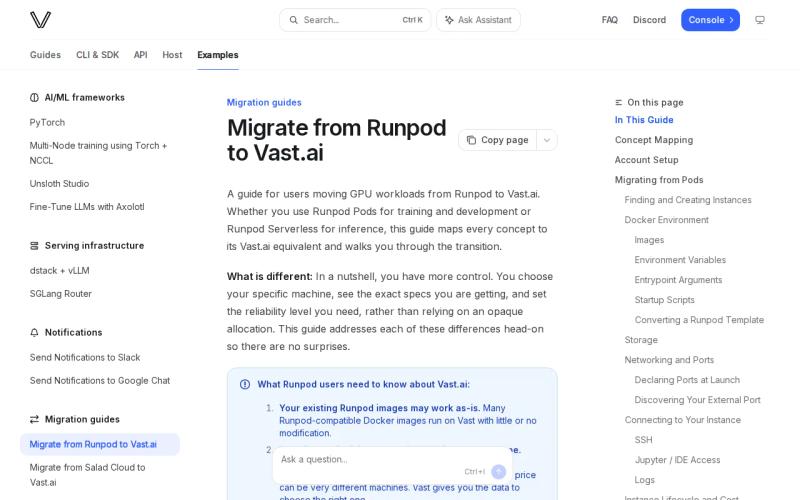The image size is (800, 500).
Task: Jump to Docker Environment section
Action: click(x=666, y=220)
